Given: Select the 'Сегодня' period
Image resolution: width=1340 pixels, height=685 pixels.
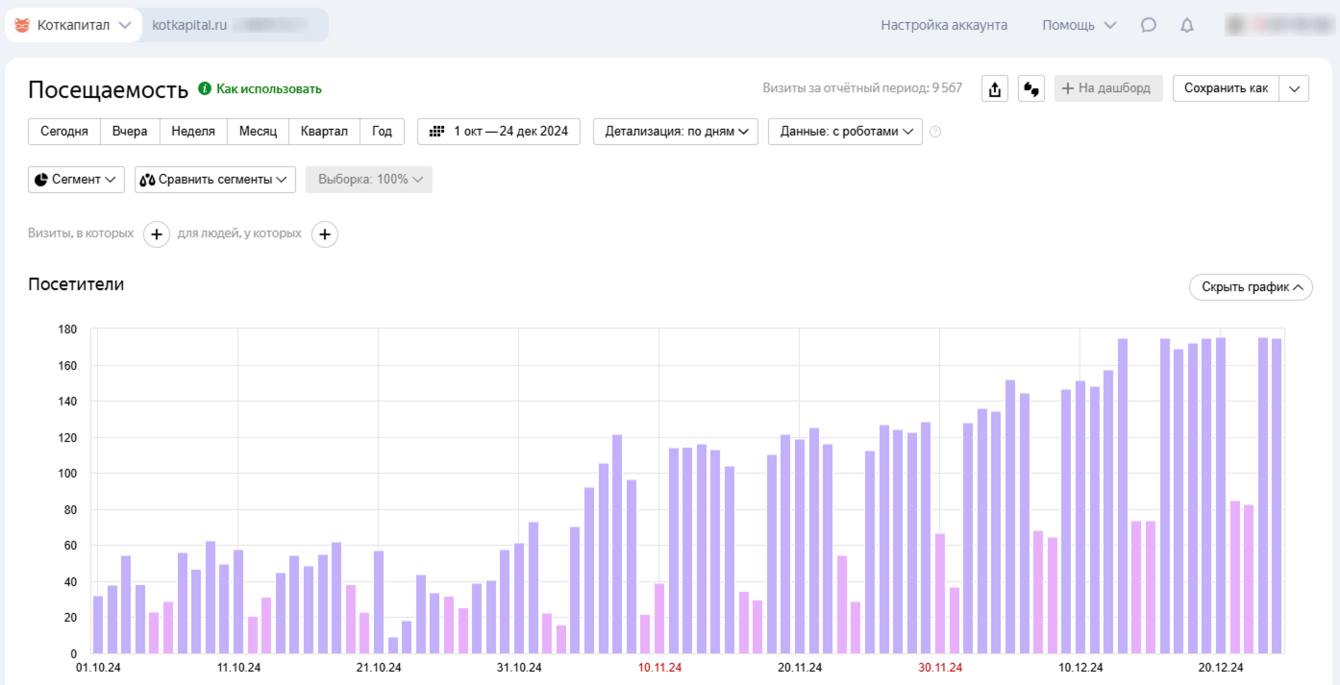Looking at the screenshot, I should pyautogui.click(x=64, y=131).
